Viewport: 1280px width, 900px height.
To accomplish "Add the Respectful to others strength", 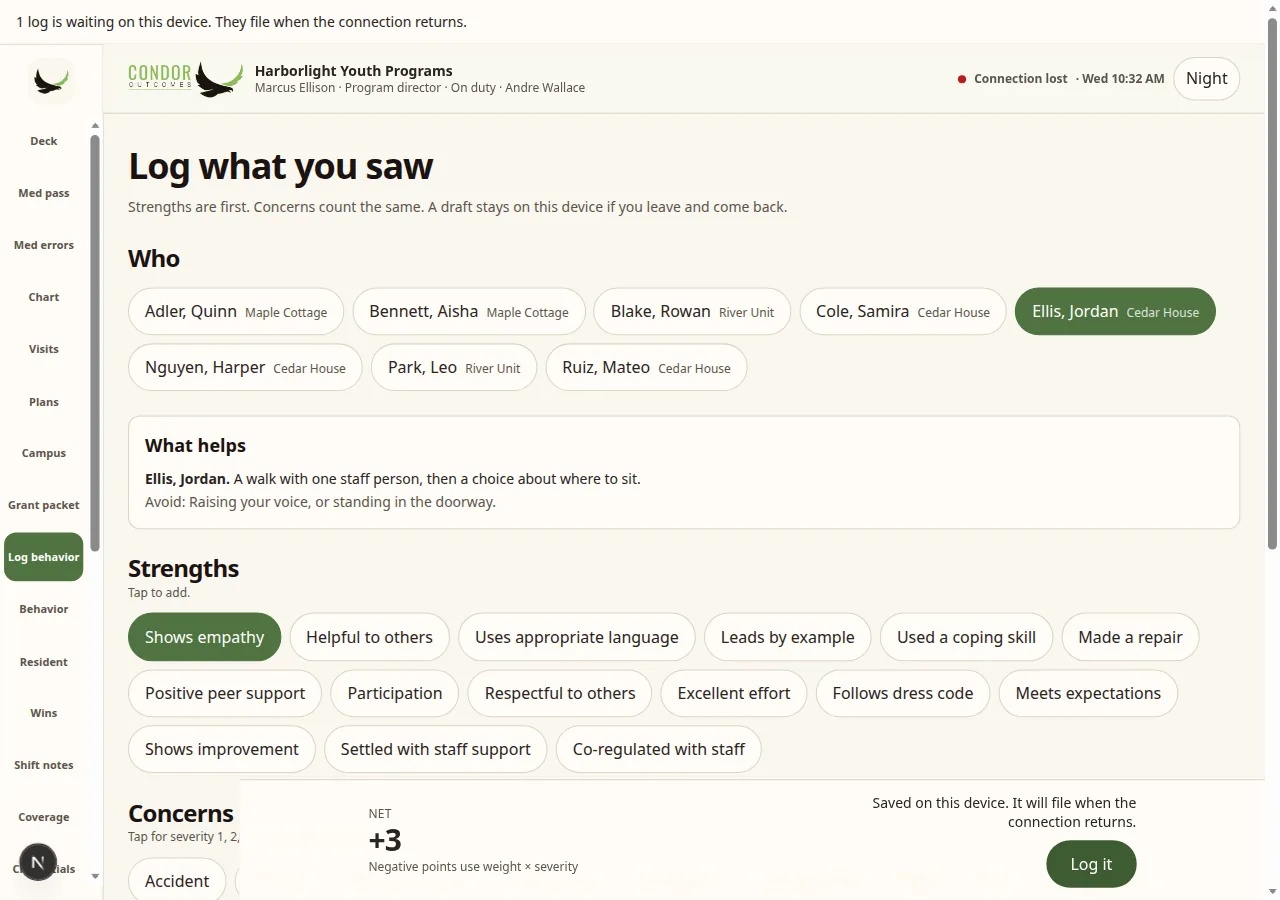I will click(559, 693).
